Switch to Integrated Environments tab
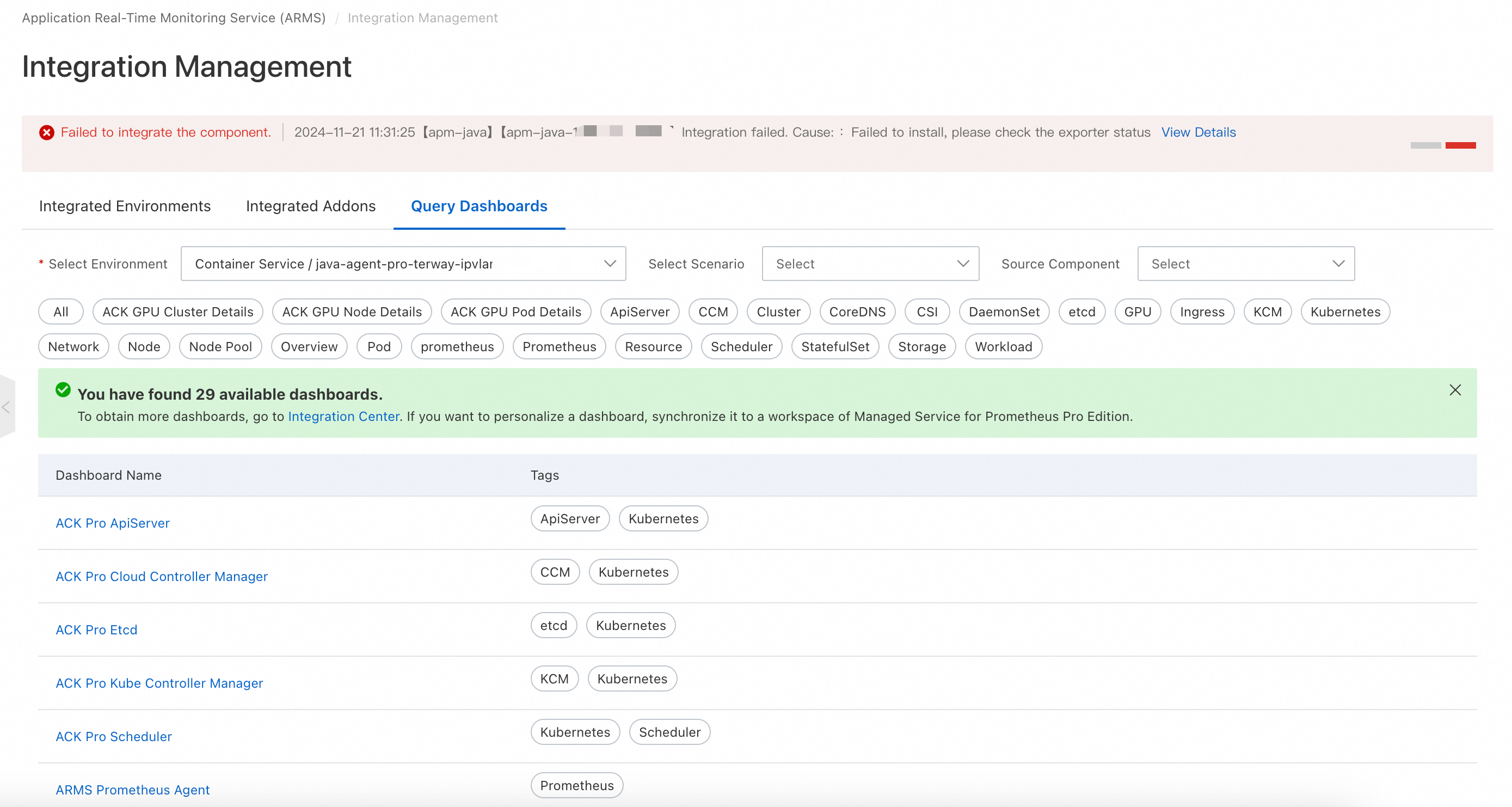The image size is (1512, 807). click(x=125, y=206)
